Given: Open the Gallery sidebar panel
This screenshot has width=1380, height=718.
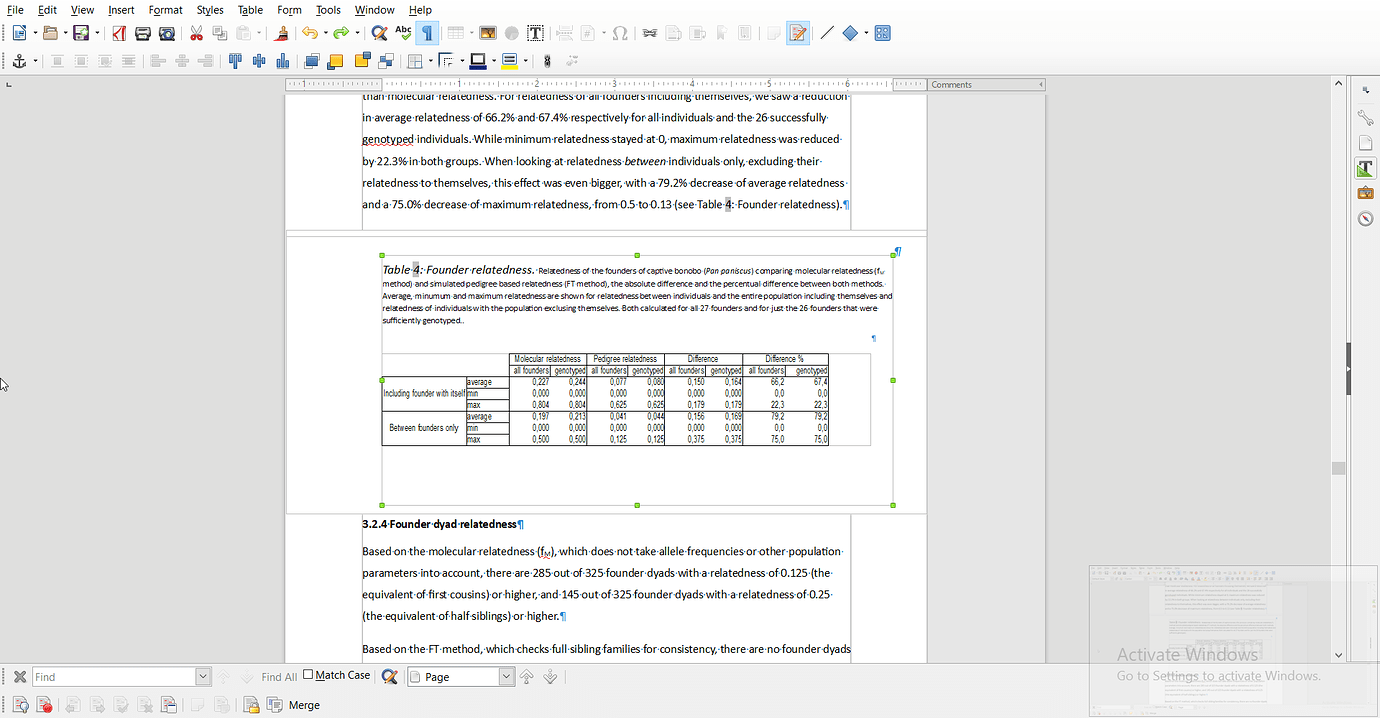Looking at the screenshot, I should coord(1365,192).
